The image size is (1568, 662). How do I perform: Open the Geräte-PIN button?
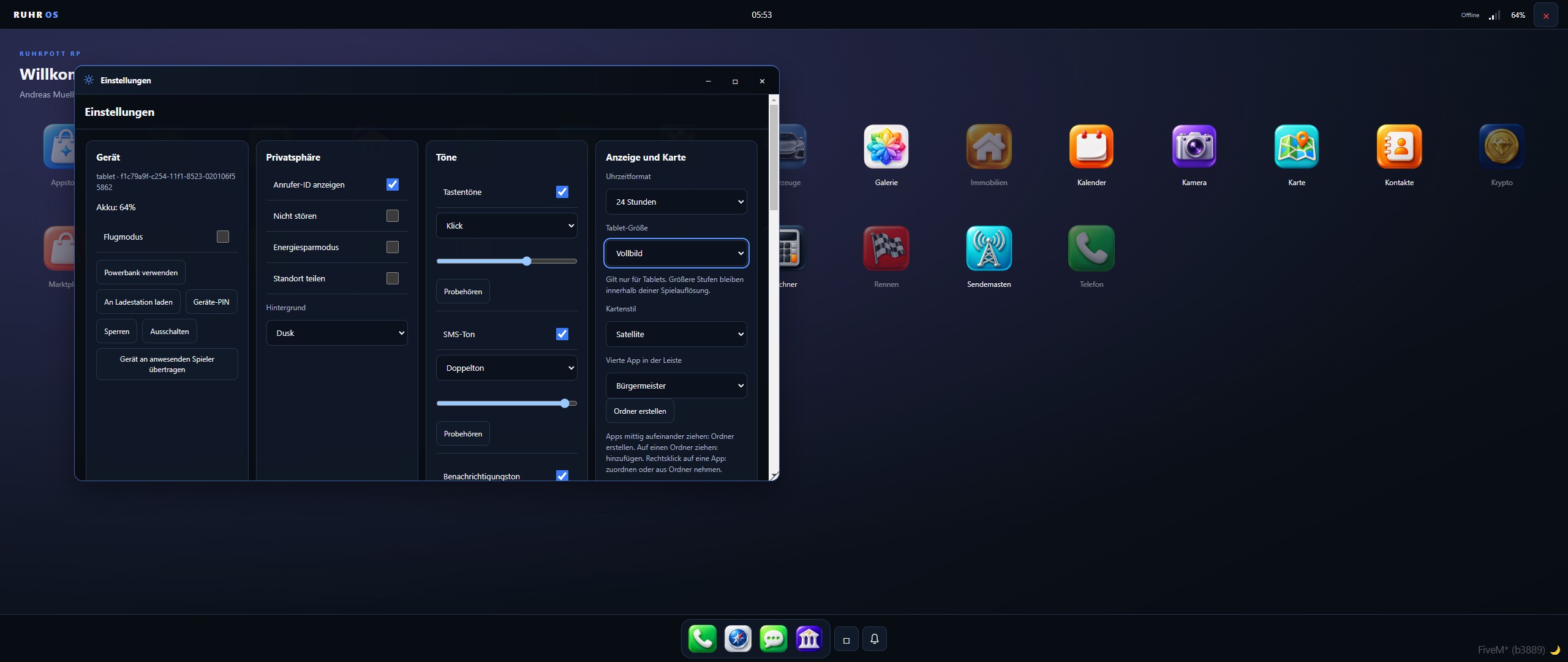coord(211,302)
